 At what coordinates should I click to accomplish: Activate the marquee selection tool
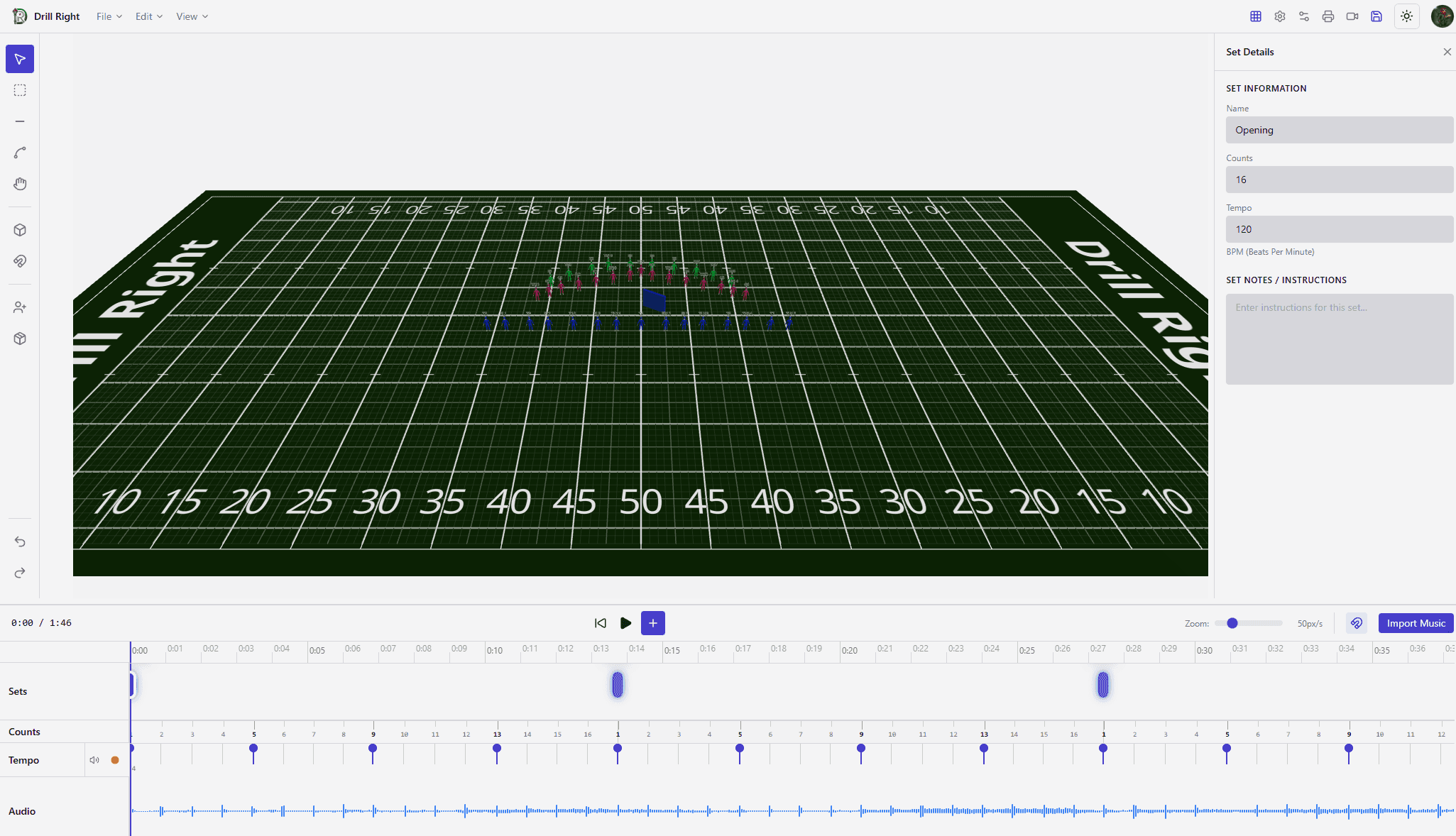coord(20,90)
